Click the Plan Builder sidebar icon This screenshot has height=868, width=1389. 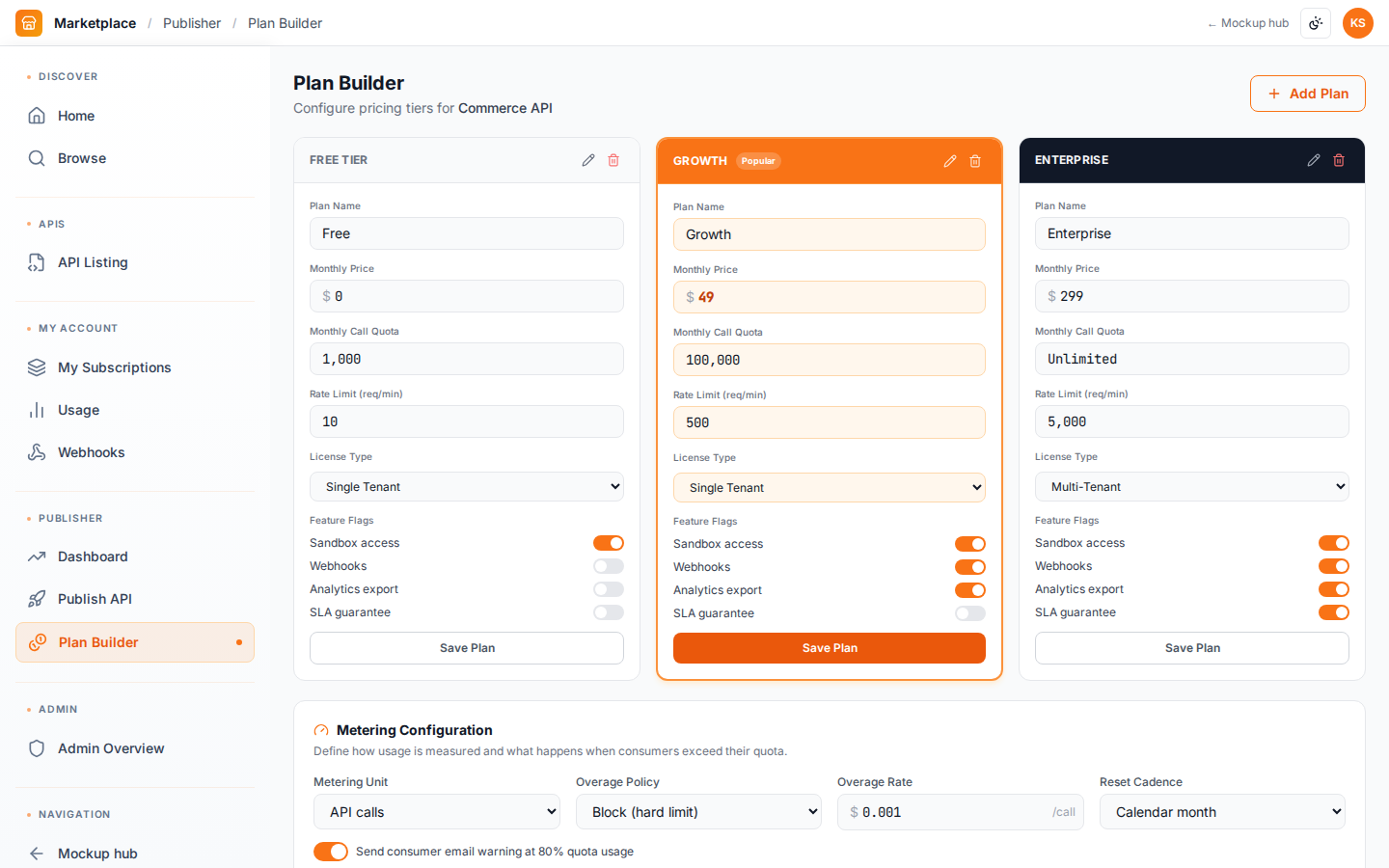(x=38, y=642)
